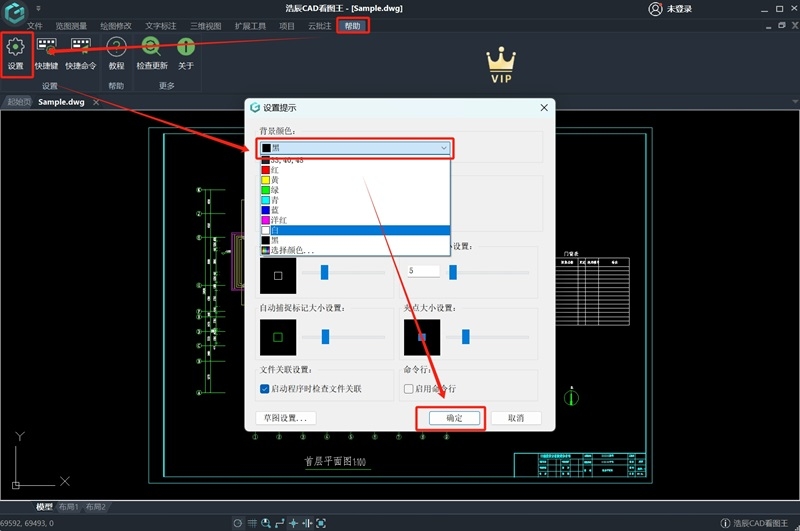Click the 取消 cancel button

[516, 418]
